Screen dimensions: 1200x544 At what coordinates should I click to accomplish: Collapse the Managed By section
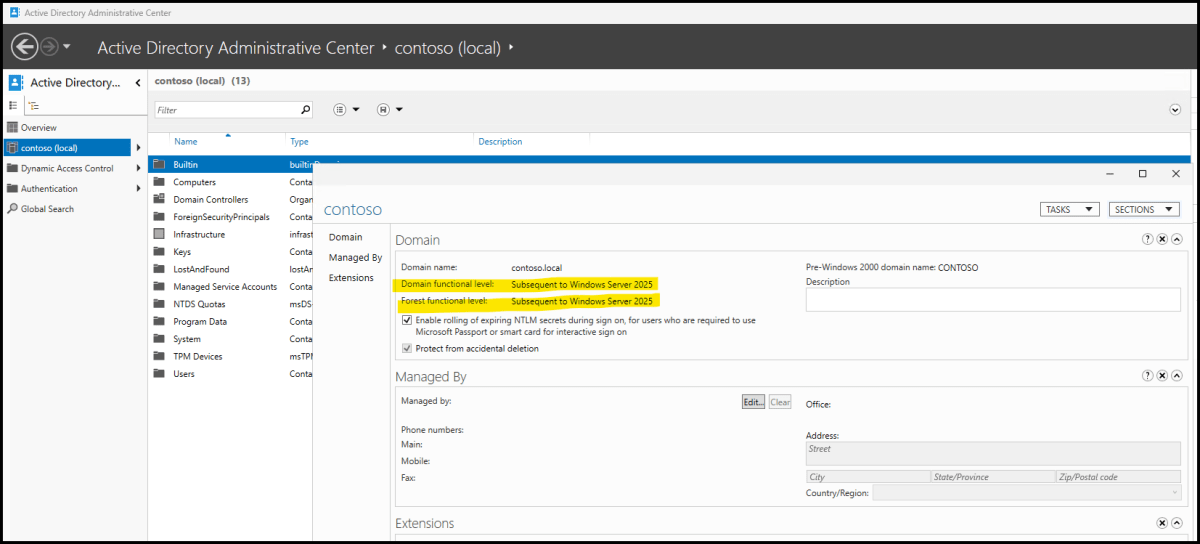click(1176, 375)
